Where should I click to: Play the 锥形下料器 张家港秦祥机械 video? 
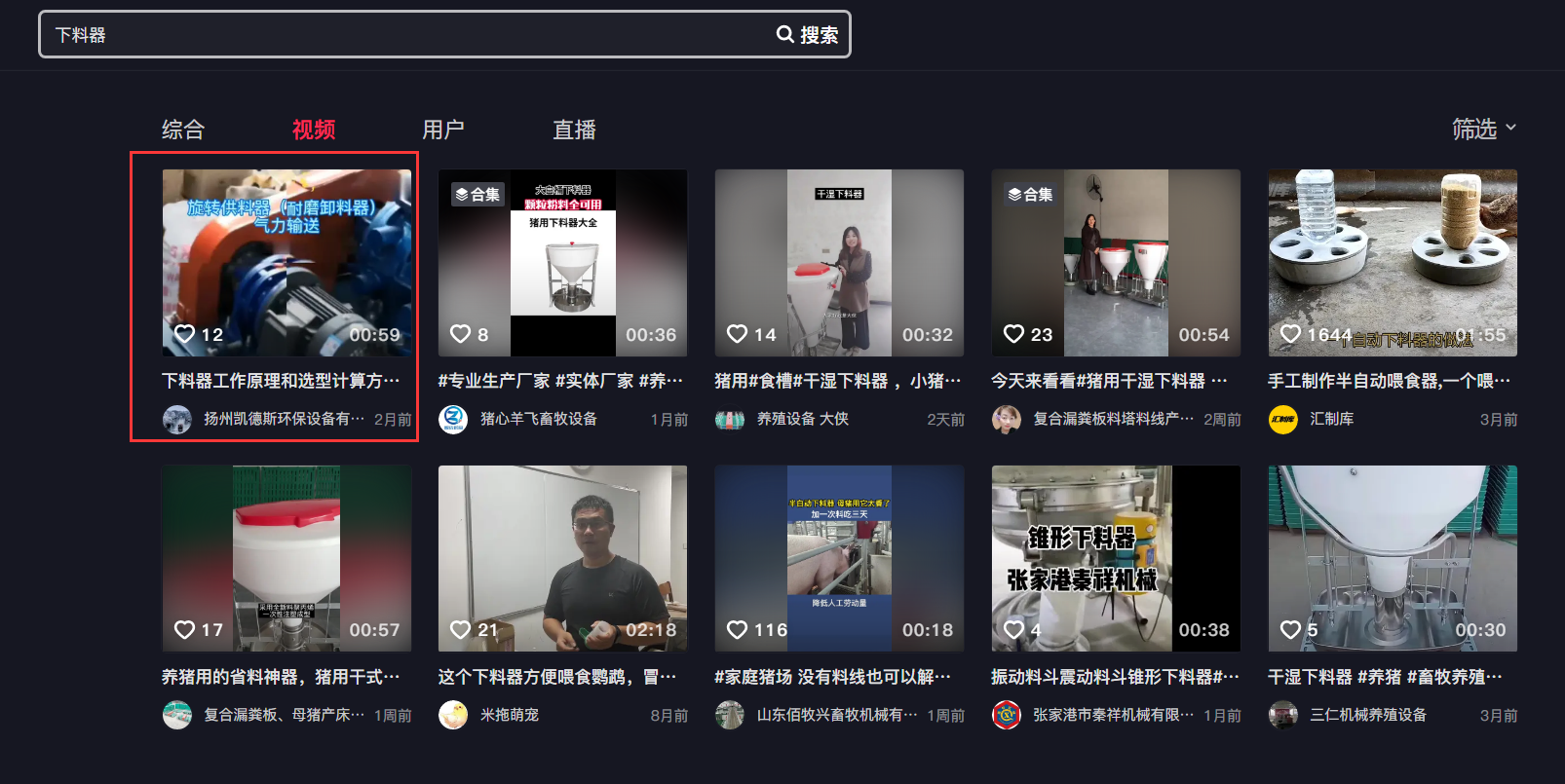1116,558
